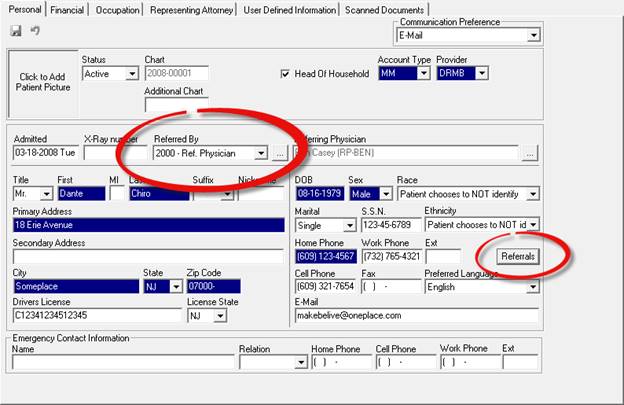Expand the Status dropdown
The image size is (624, 405).
(x=132, y=74)
